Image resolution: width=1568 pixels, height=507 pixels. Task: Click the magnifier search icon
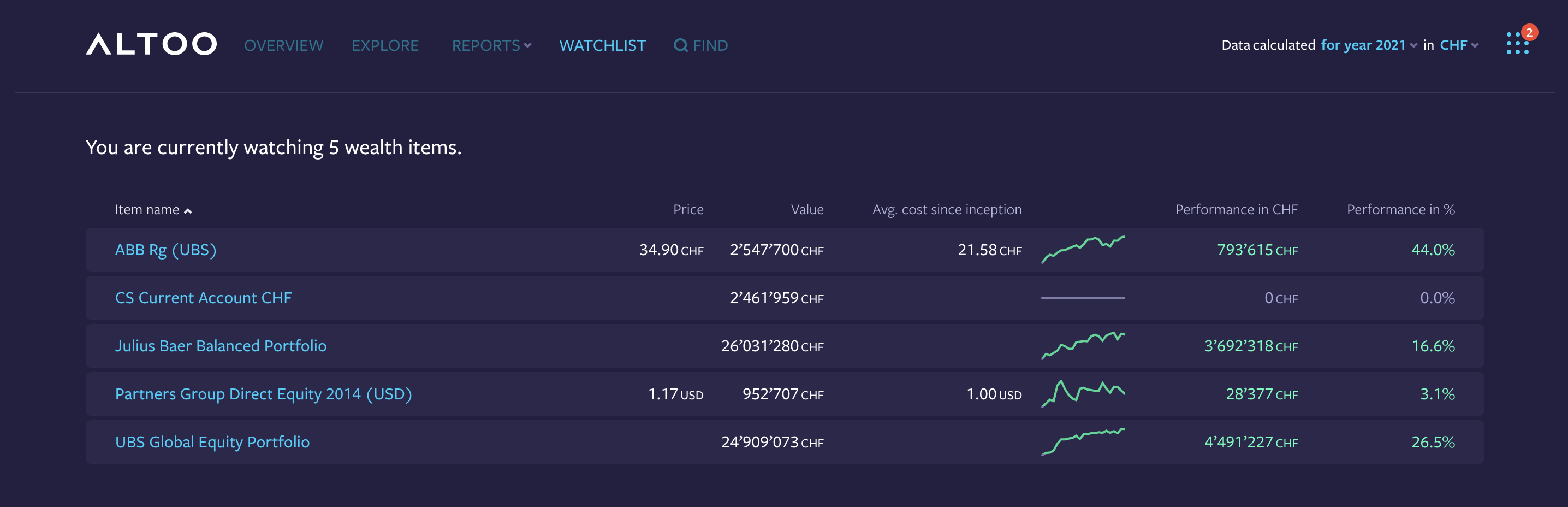[680, 45]
